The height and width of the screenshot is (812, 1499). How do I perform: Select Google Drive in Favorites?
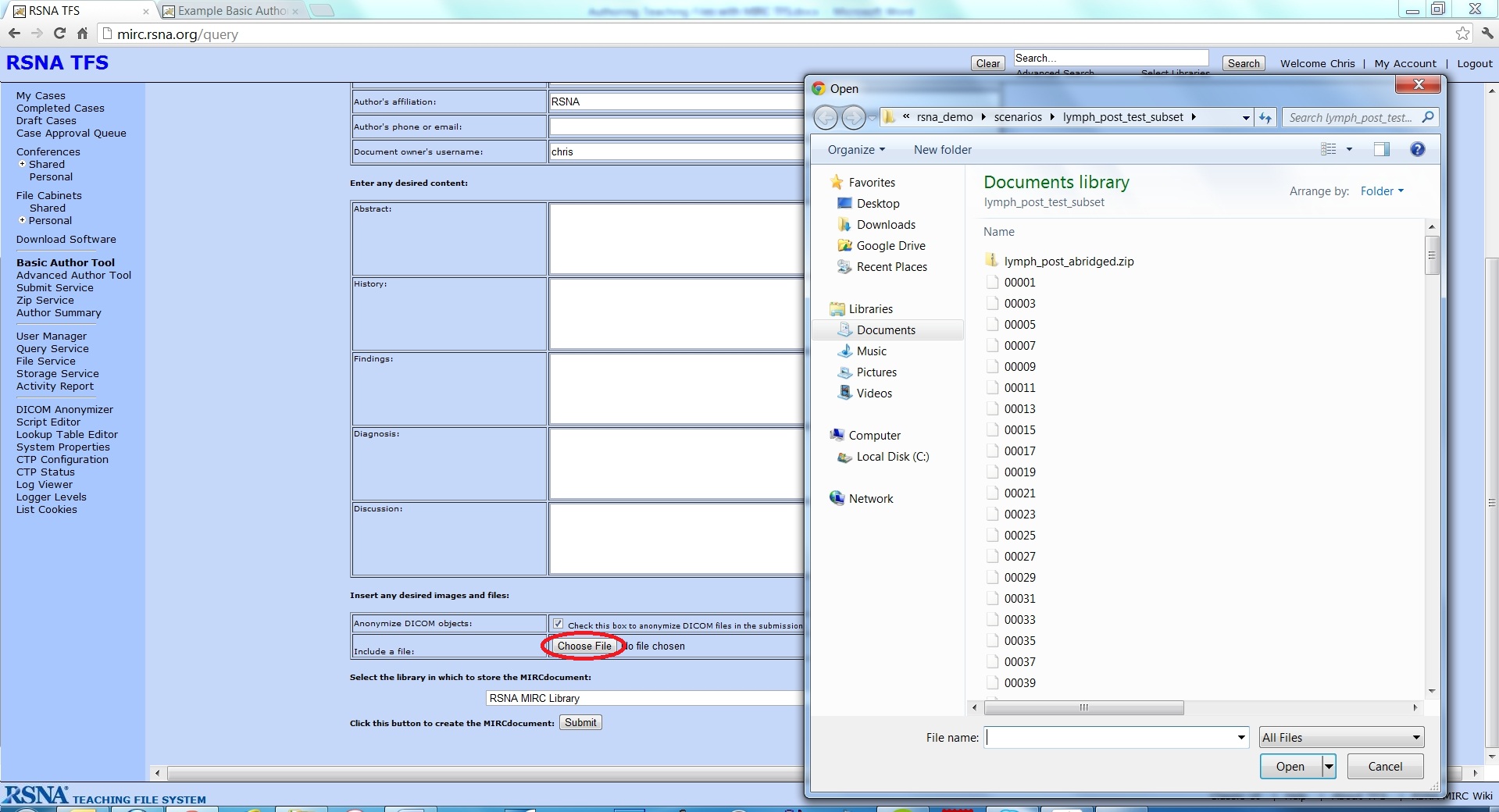click(x=890, y=246)
